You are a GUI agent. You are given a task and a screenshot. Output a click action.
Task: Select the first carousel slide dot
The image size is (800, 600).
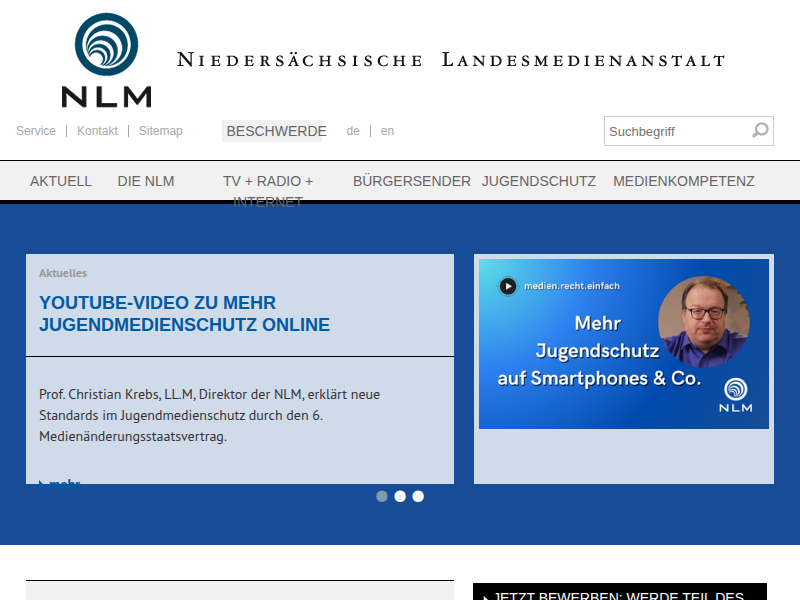tap(382, 496)
